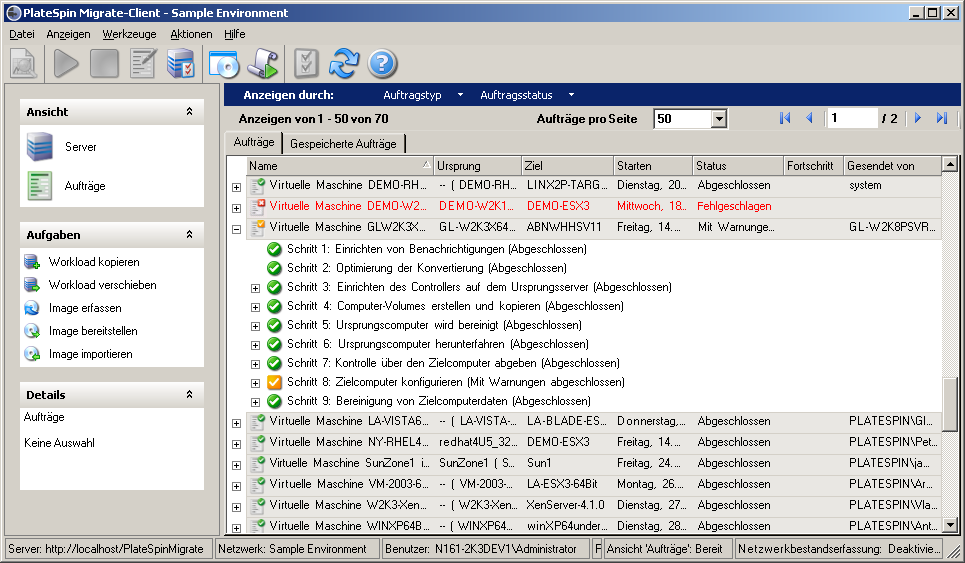Click the Workload kopieren task icon
Image resolution: width=965 pixels, height=563 pixels.
[x=31, y=262]
